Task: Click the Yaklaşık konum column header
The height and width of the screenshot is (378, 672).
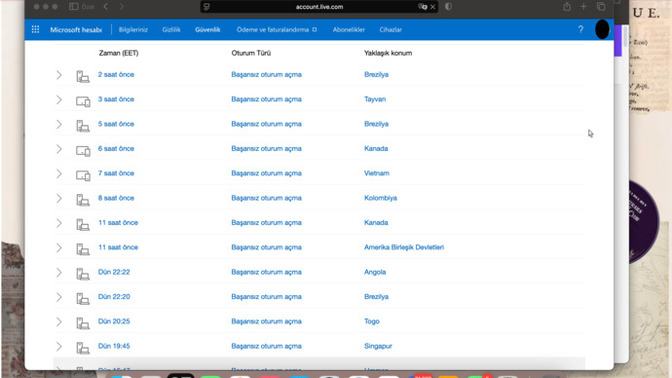Action: [x=388, y=53]
